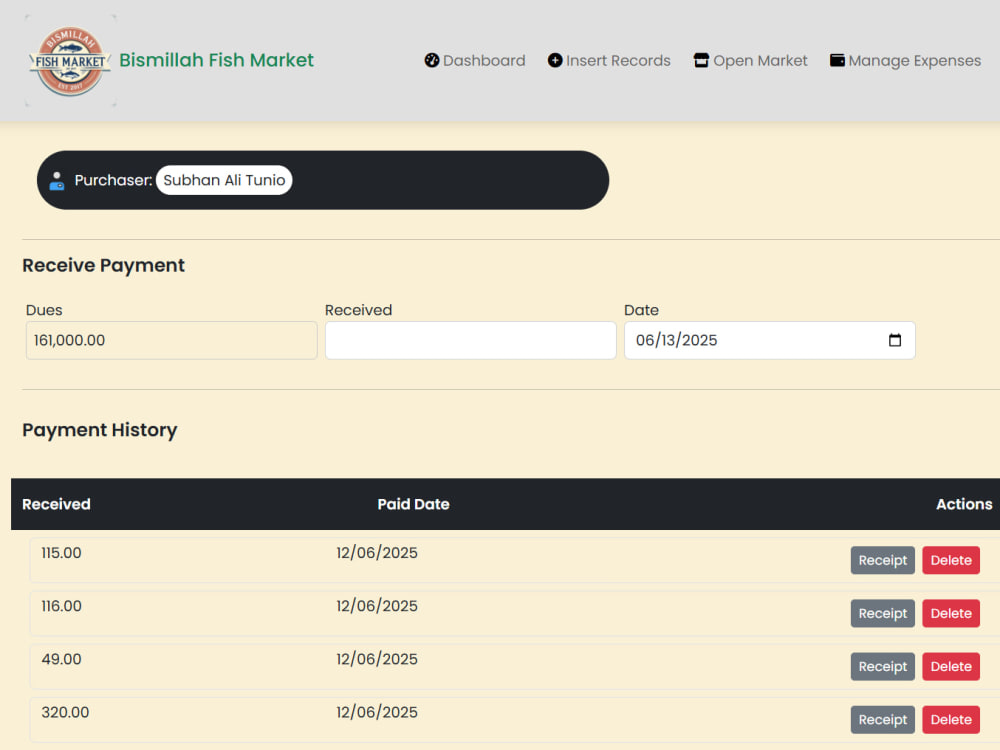The height and width of the screenshot is (750, 1000).
Task: Click the Payment History heading
Action: tap(99, 430)
